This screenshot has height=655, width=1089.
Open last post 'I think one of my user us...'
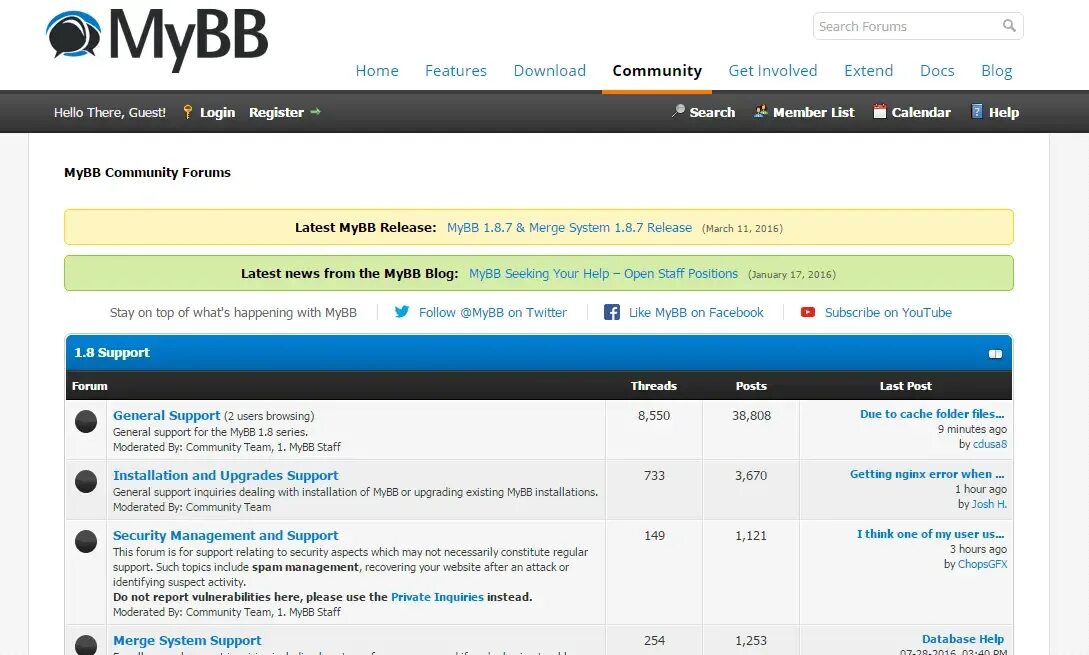click(x=931, y=533)
